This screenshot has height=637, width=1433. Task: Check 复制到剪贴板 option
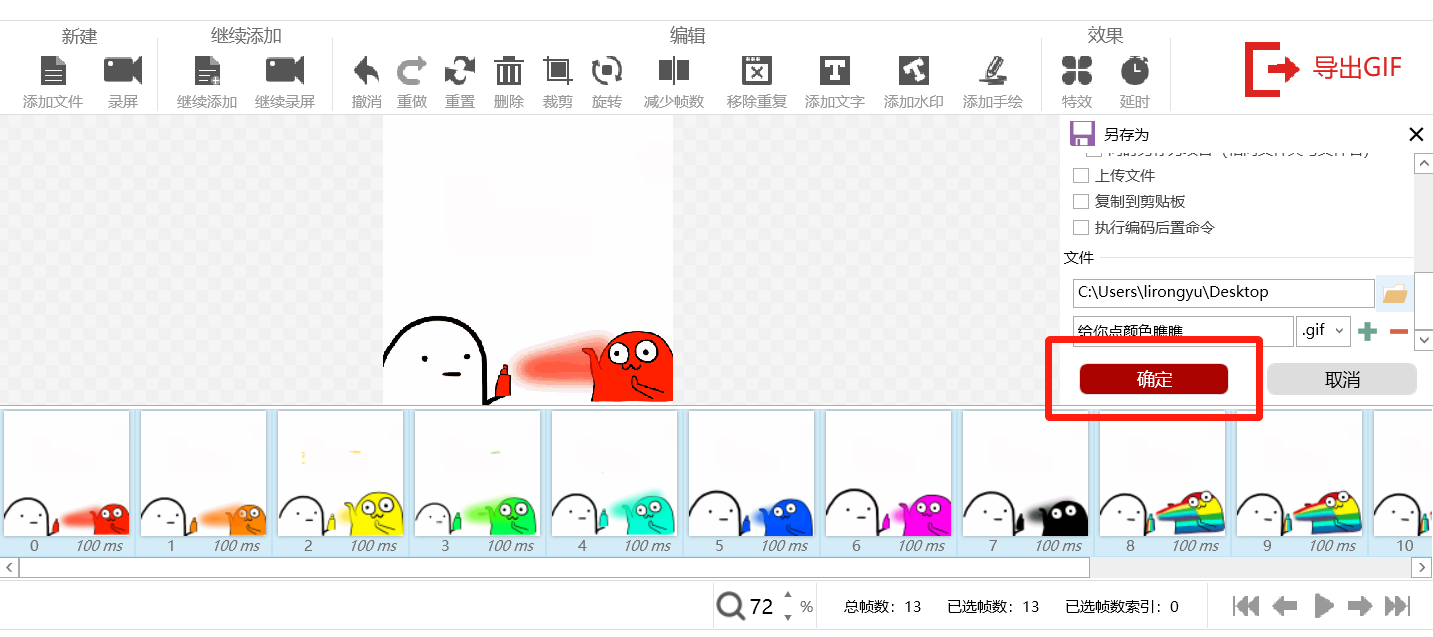point(1080,201)
